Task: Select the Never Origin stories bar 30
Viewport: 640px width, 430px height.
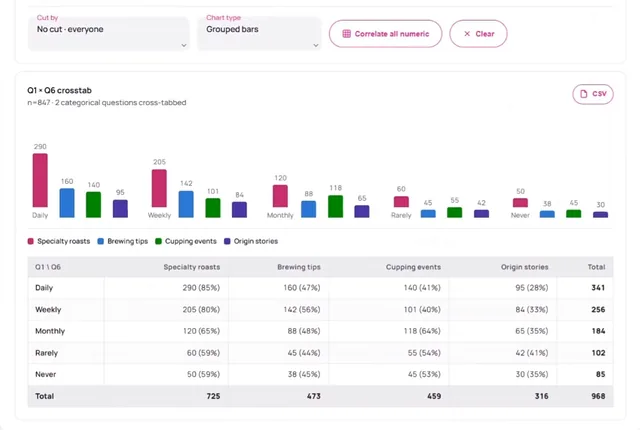Action: pos(600,215)
